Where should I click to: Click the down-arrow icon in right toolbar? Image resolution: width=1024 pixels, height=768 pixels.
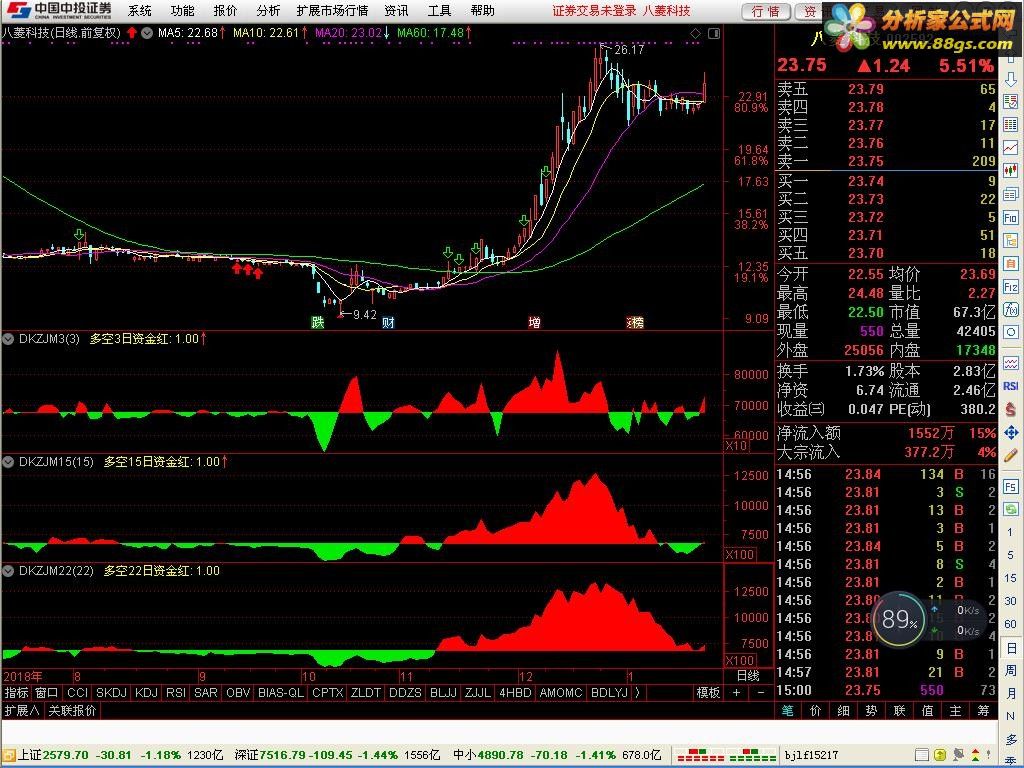(1011, 80)
